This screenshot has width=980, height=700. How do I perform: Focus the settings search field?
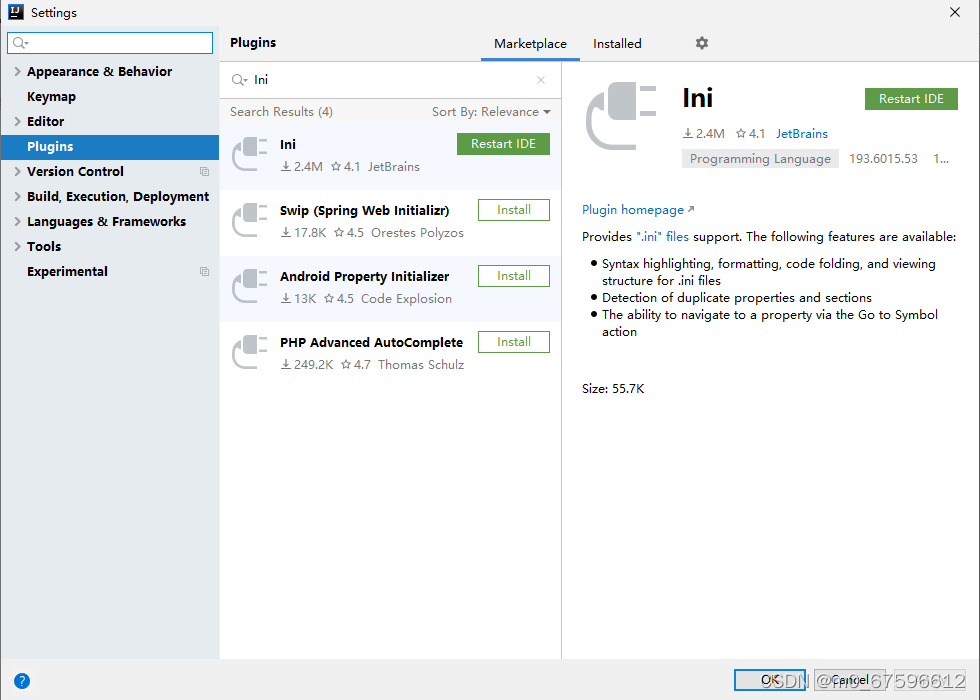pos(110,43)
